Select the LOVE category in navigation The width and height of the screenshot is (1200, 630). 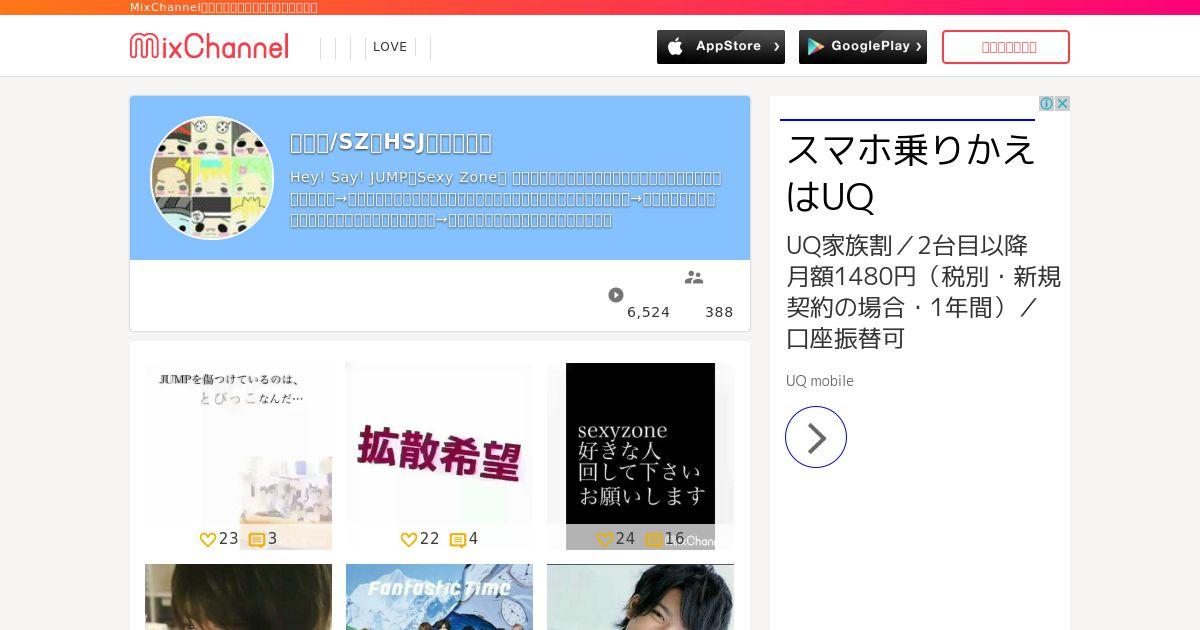point(390,47)
